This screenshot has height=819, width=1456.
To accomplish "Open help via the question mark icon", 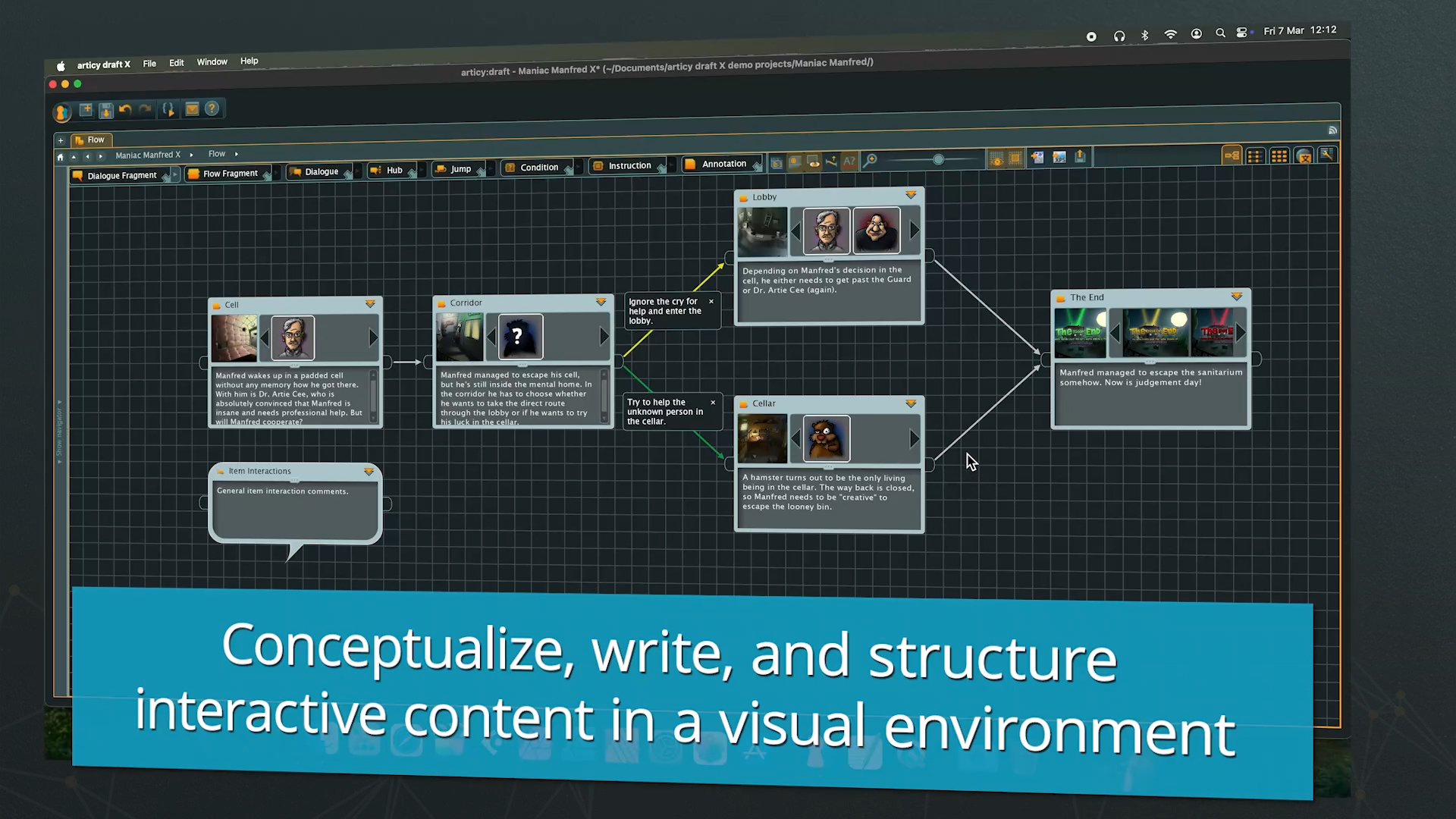I will pyautogui.click(x=212, y=108).
